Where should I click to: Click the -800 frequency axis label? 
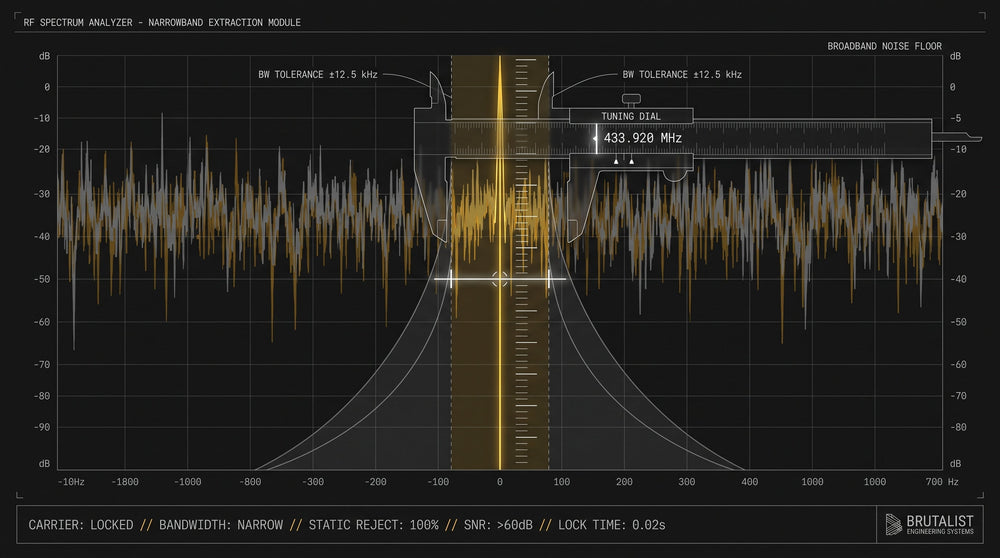250,482
